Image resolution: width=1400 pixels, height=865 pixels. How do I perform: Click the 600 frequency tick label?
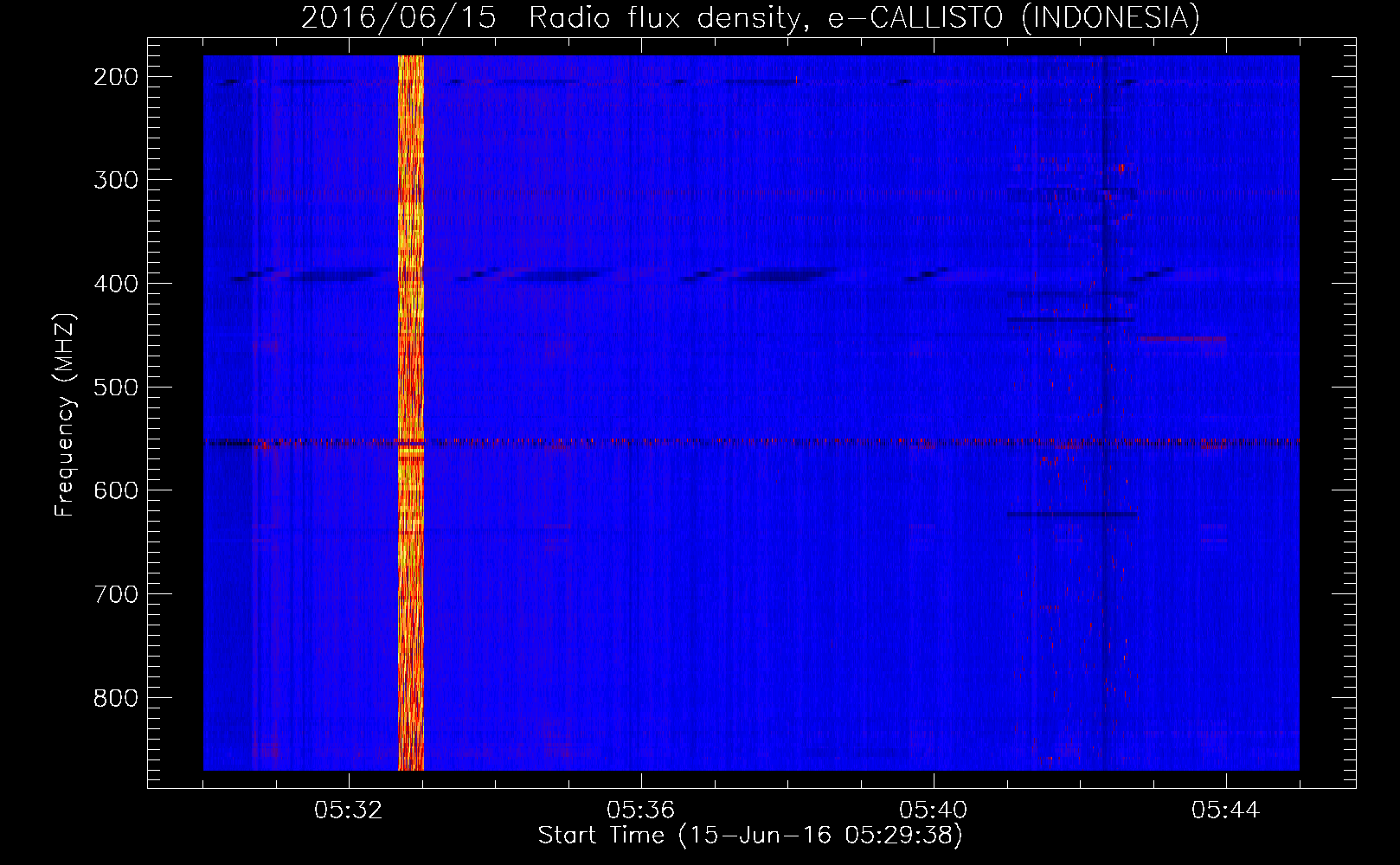tap(116, 490)
